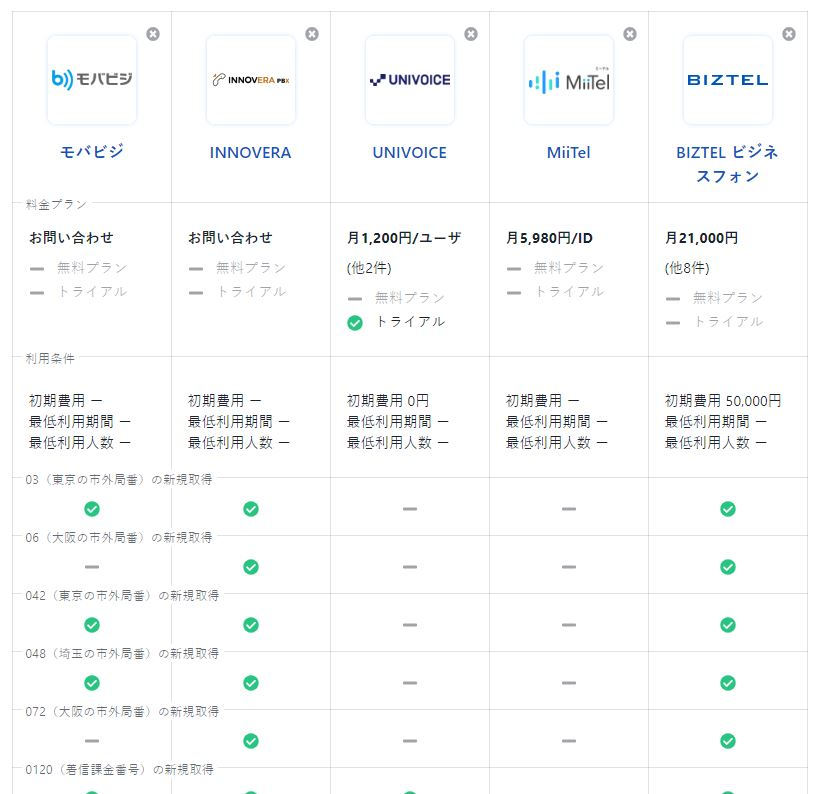
Task: Open the BIZTEL ビジネスフォン link
Action: coord(728,164)
